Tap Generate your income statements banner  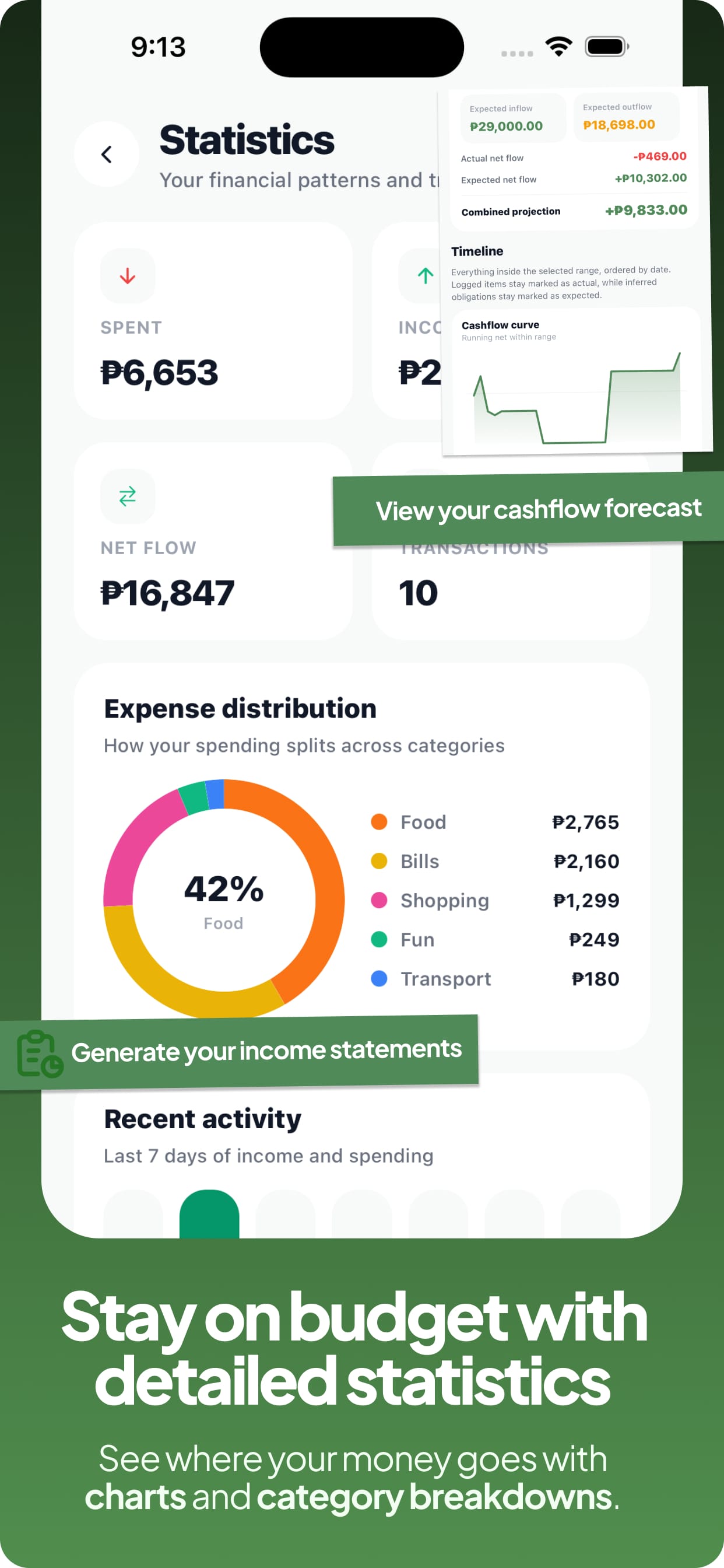266,1051
